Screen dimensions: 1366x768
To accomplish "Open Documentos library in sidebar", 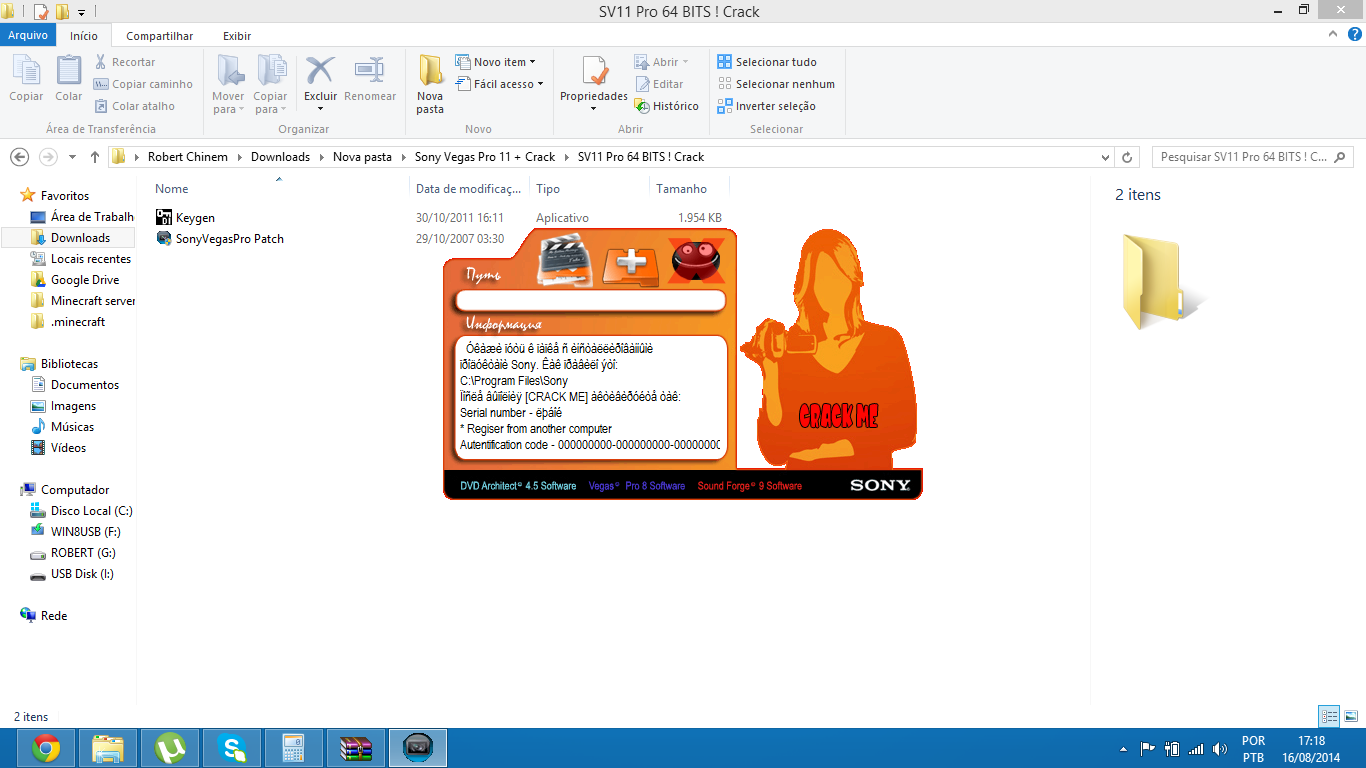I will [75, 385].
